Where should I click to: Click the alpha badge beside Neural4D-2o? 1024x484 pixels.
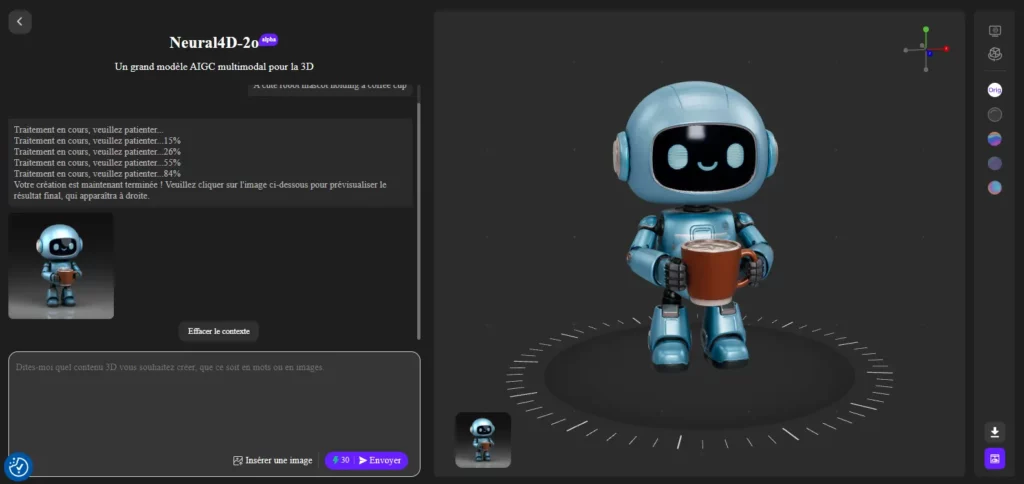click(x=268, y=39)
